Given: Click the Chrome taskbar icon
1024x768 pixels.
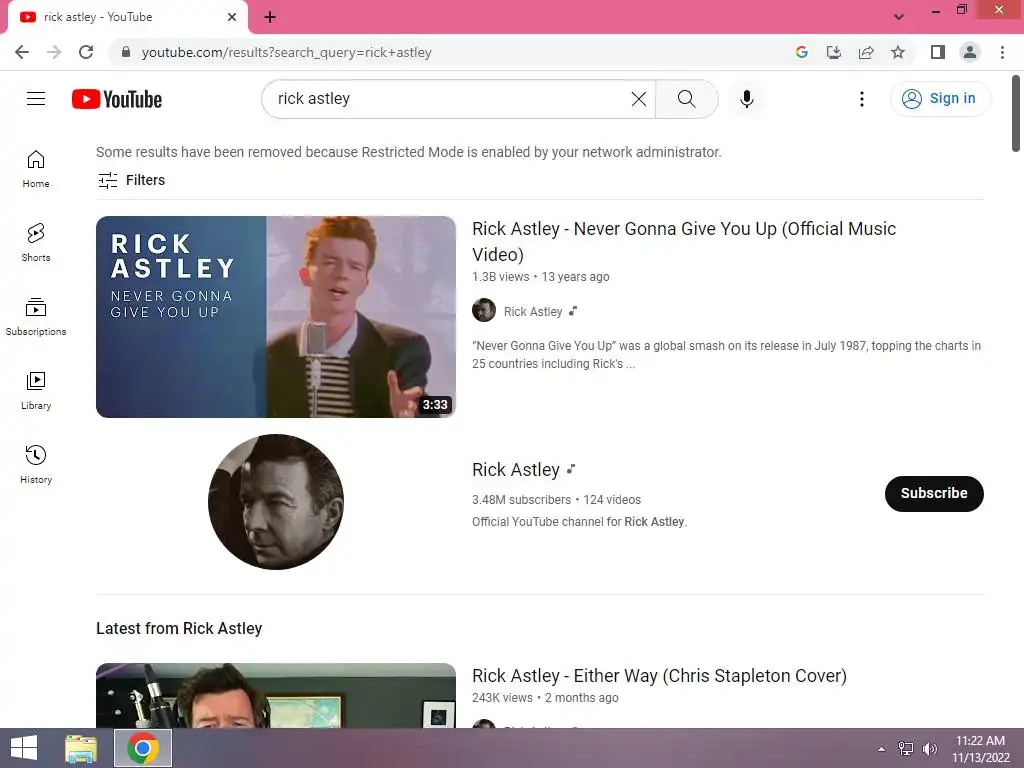Looking at the screenshot, I should (x=143, y=748).
